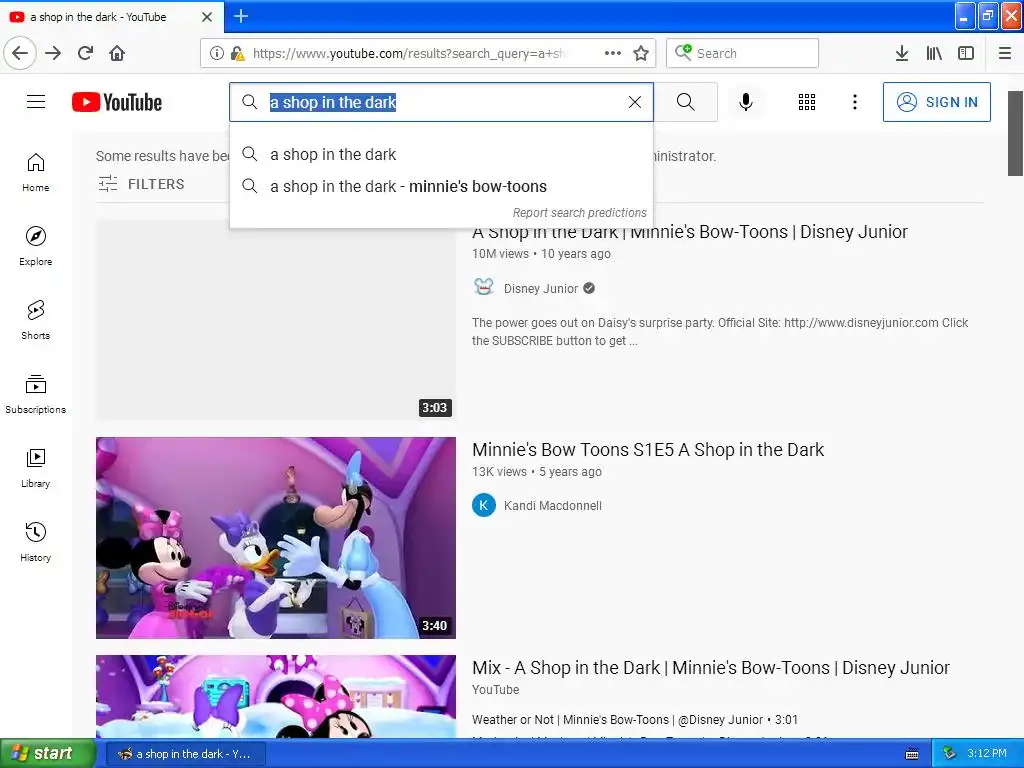Click the Disney Junior channel avatar
Image resolution: width=1024 pixels, height=768 pixels.
[x=484, y=288]
